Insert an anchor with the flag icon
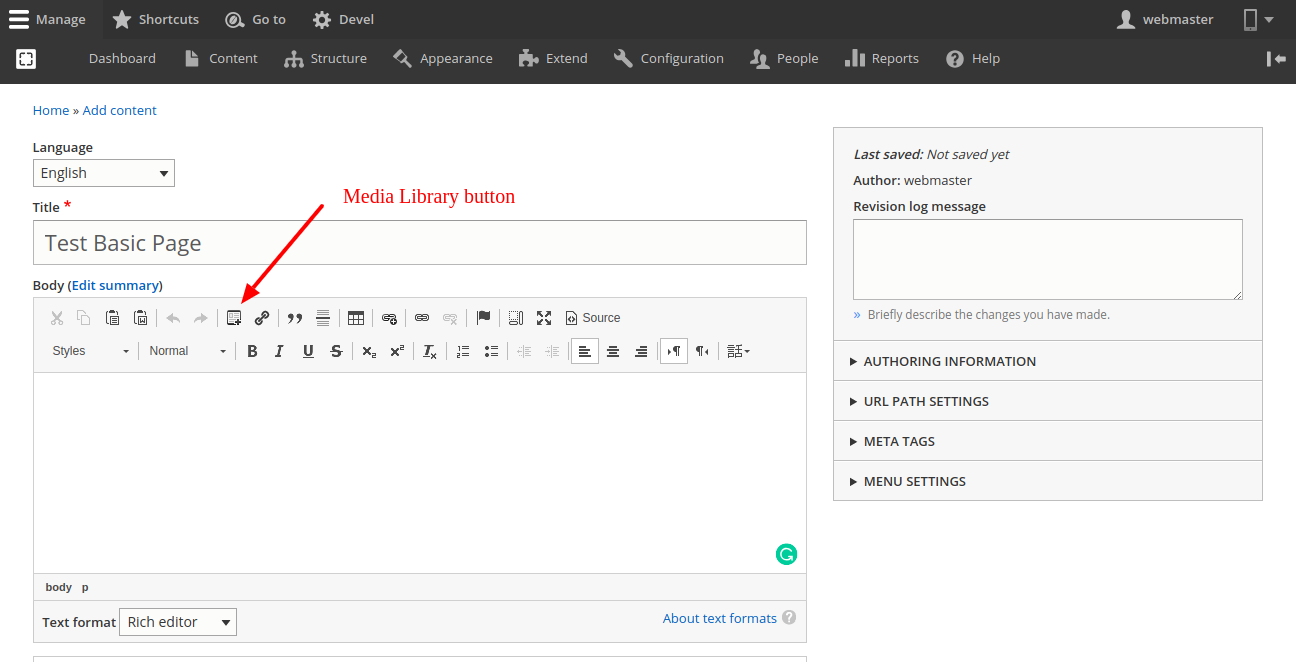The width and height of the screenshot is (1296, 662). point(483,318)
